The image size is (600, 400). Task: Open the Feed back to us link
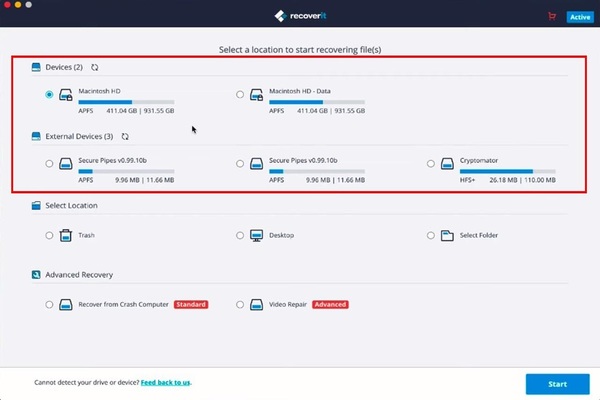(x=165, y=382)
